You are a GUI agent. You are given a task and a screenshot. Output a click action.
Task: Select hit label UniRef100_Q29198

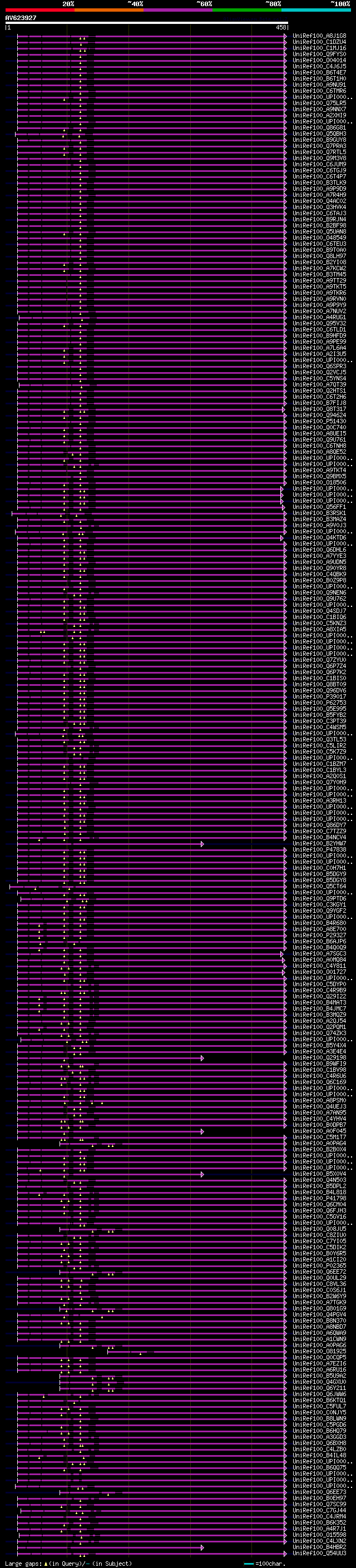click(x=319, y=1058)
